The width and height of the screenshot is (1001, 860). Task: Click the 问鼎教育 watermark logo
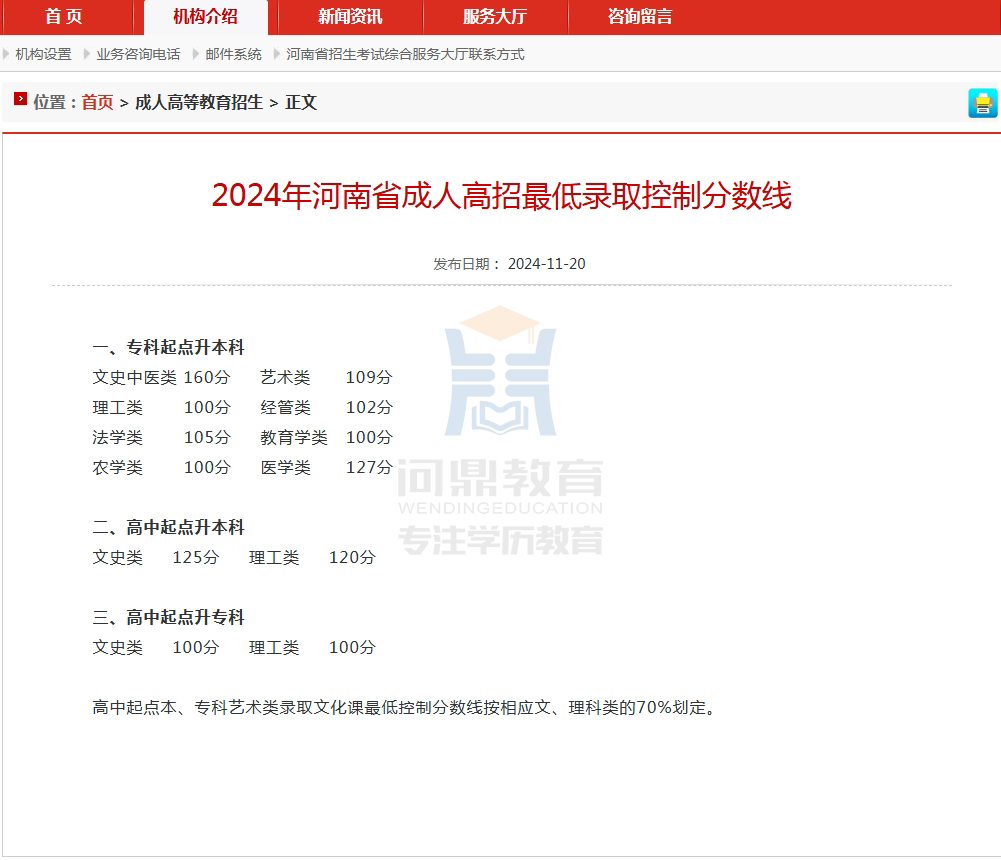pos(500,430)
